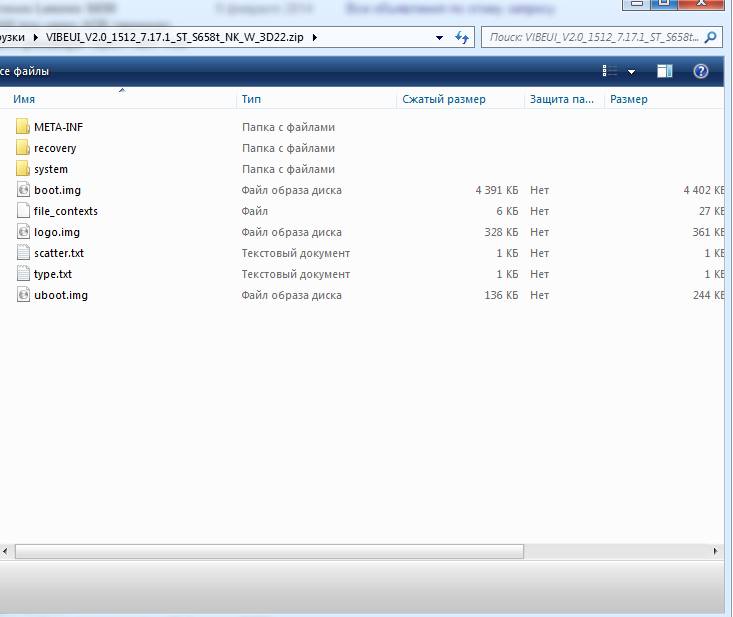Sort by the Размер column header
733x617 pixels.
pos(628,99)
